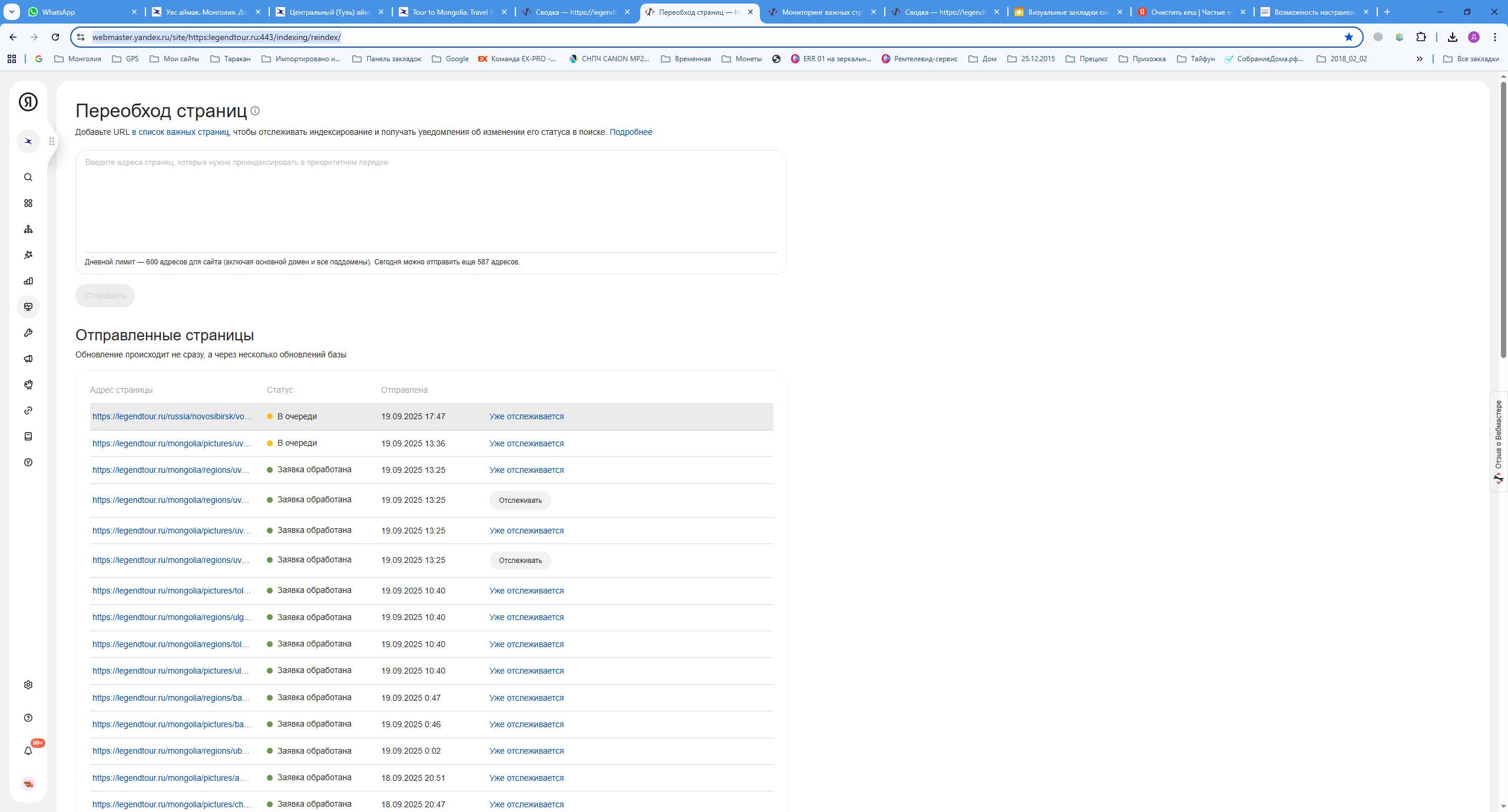Screen dimensions: 1508x812
Task: Open the tab search dropdown in Chrome
Action: pyautogui.click(x=11, y=12)
